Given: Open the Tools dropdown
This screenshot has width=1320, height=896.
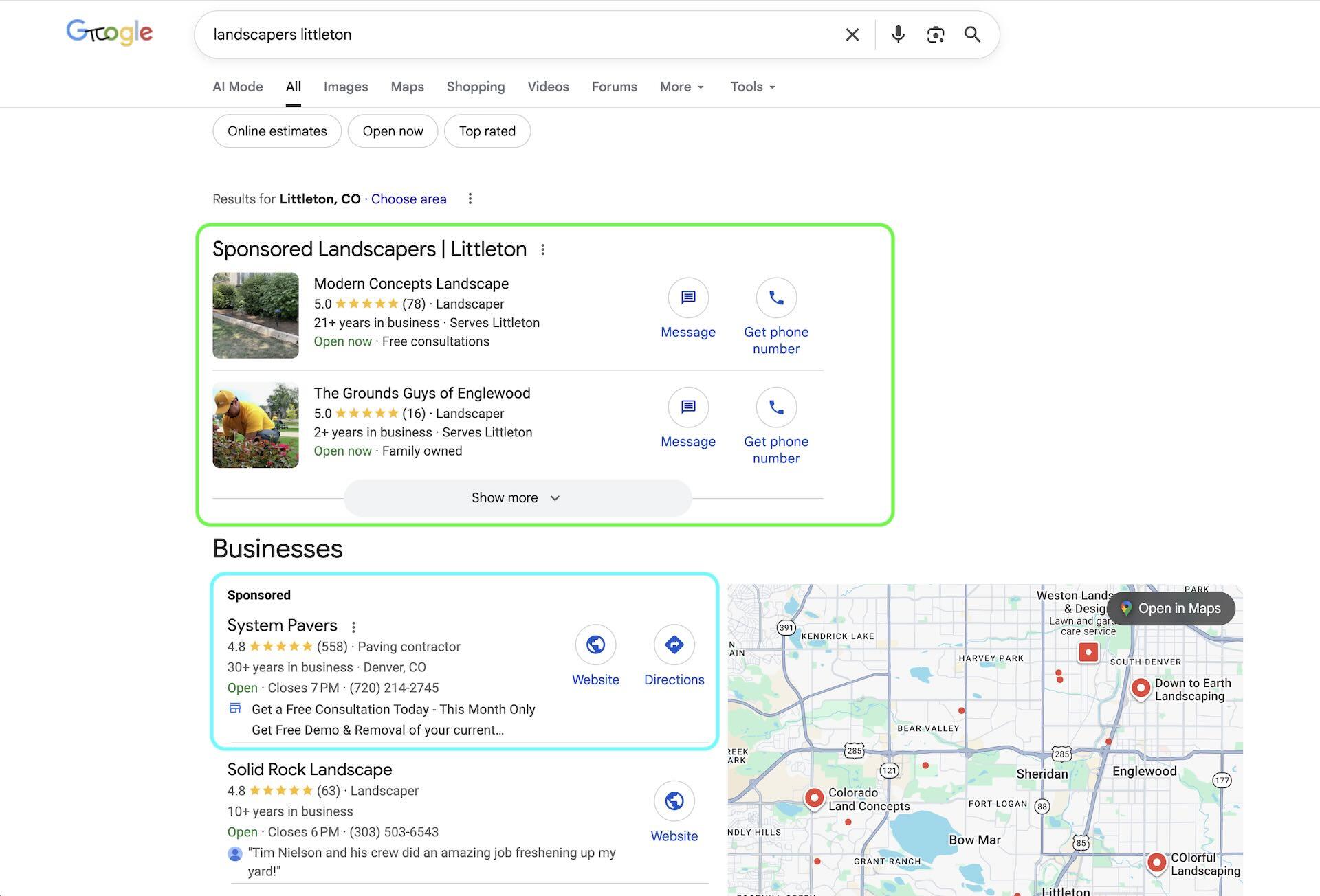Looking at the screenshot, I should click(751, 87).
